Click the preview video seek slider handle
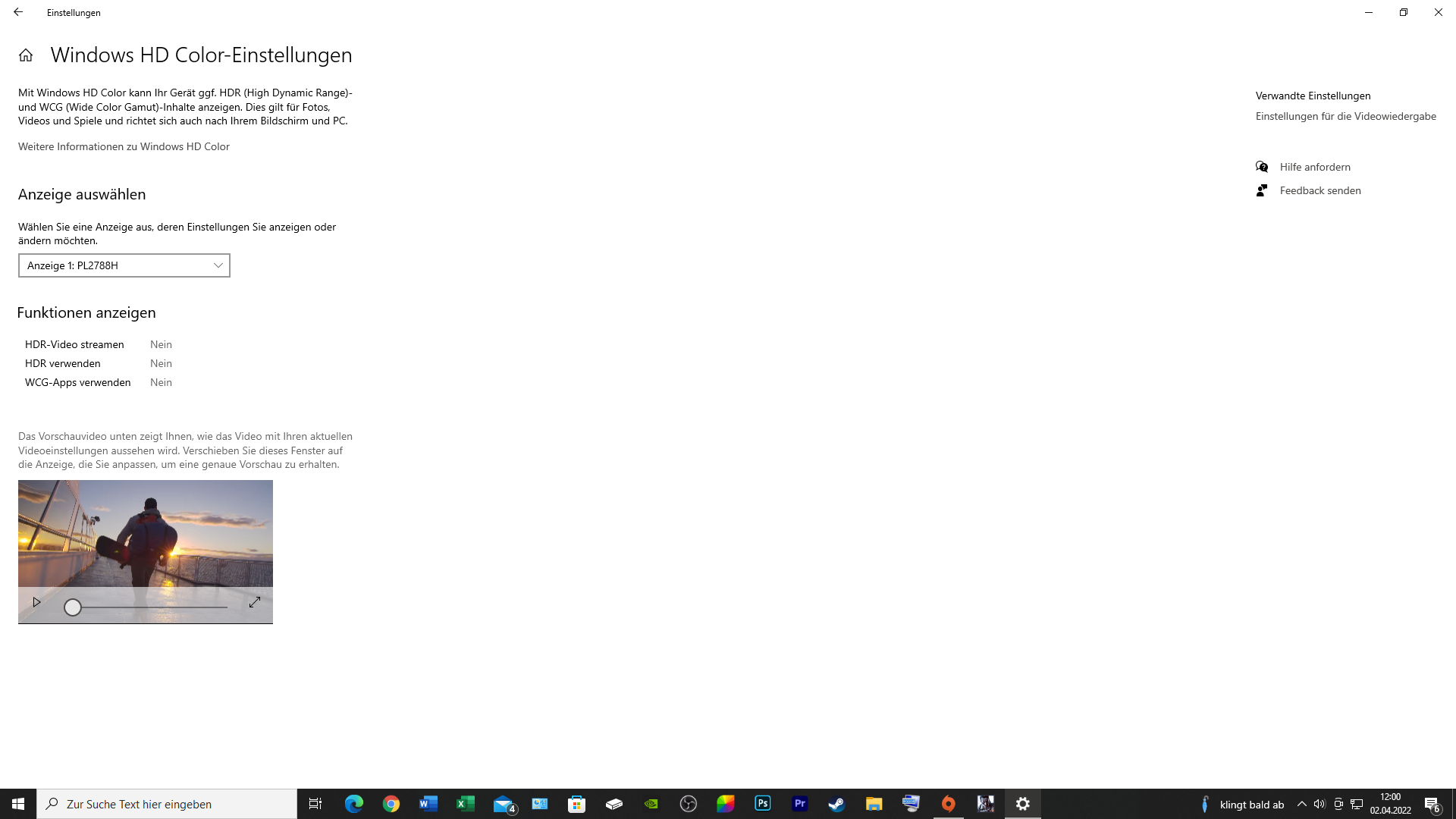Viewport: 1456px width, 819px height. [x=73, y=607]
